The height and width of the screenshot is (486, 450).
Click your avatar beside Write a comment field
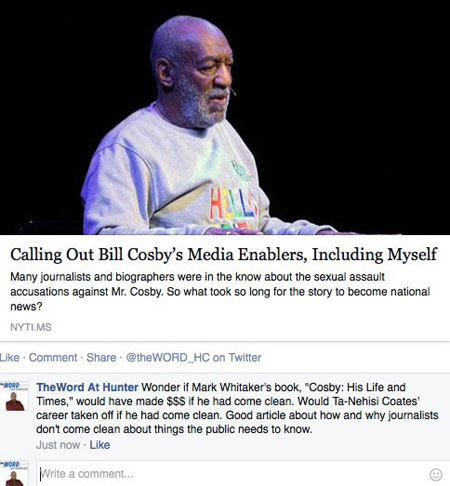[14, 474]
